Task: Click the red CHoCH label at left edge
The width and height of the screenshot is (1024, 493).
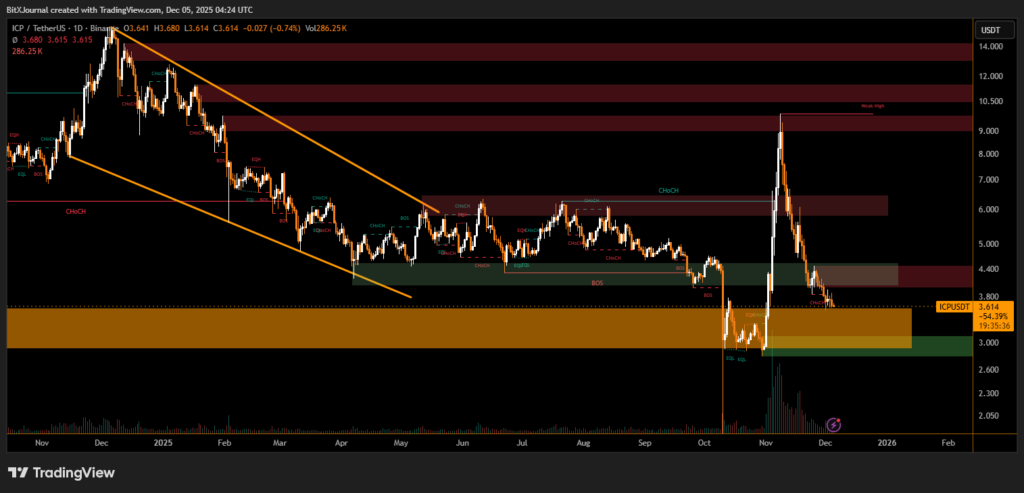Action: (75, 212)
